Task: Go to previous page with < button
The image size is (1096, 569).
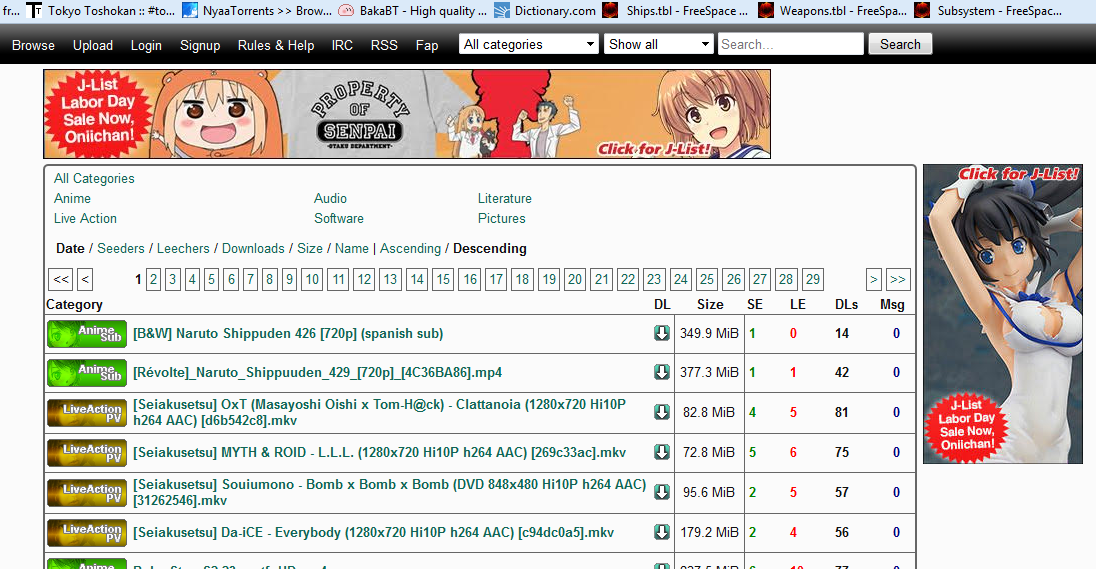Action: coord(85,280)
